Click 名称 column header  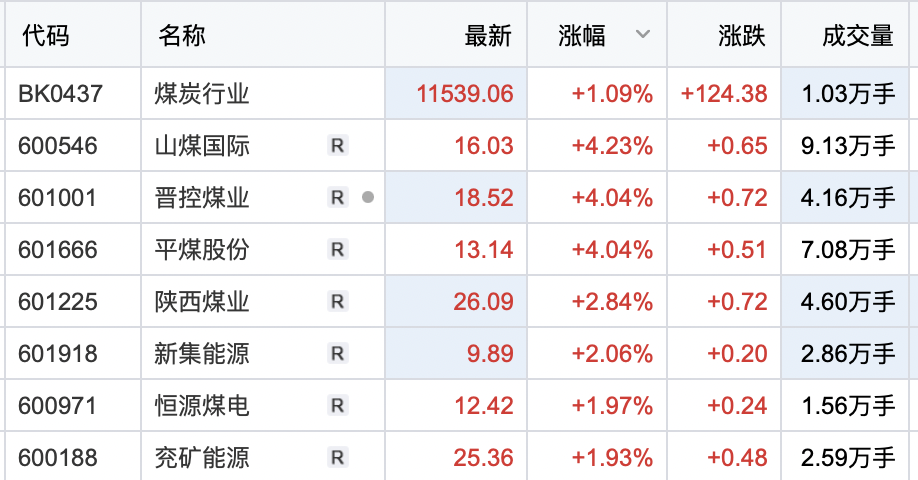click(x=181, y=36)
